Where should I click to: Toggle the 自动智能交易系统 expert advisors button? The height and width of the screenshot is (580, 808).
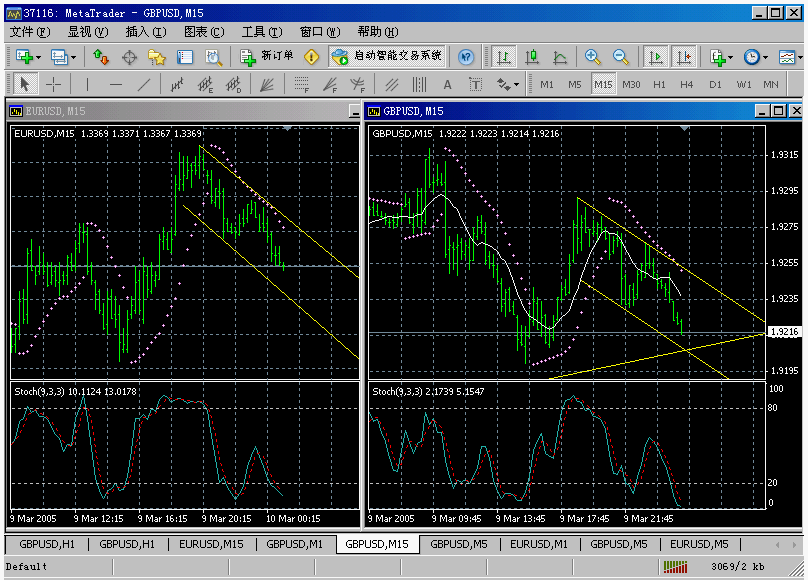pos(386,57)
